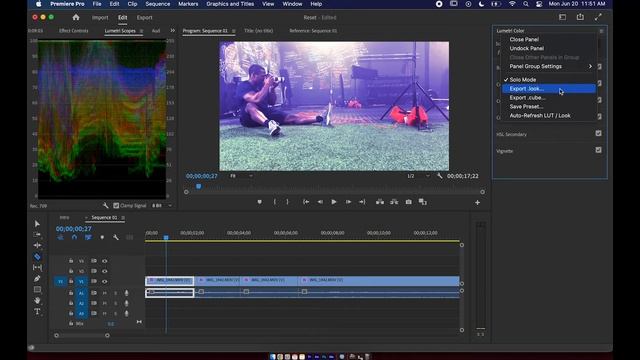This screenshot has width=640, height=360.
Task: Toggle timeline snap magnet icon
Action: tap(74, 237)
